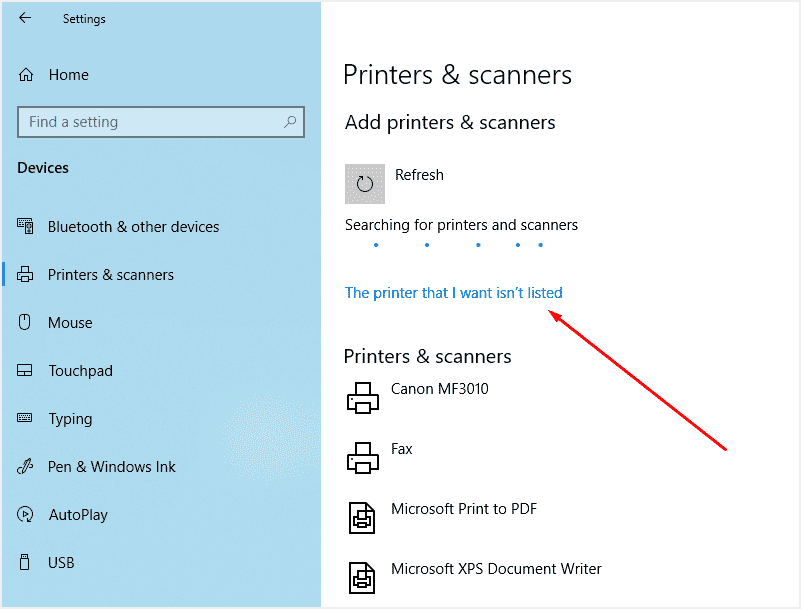
Task: Click the AutoPlay sidebar icon
Action: click(25, 514)
